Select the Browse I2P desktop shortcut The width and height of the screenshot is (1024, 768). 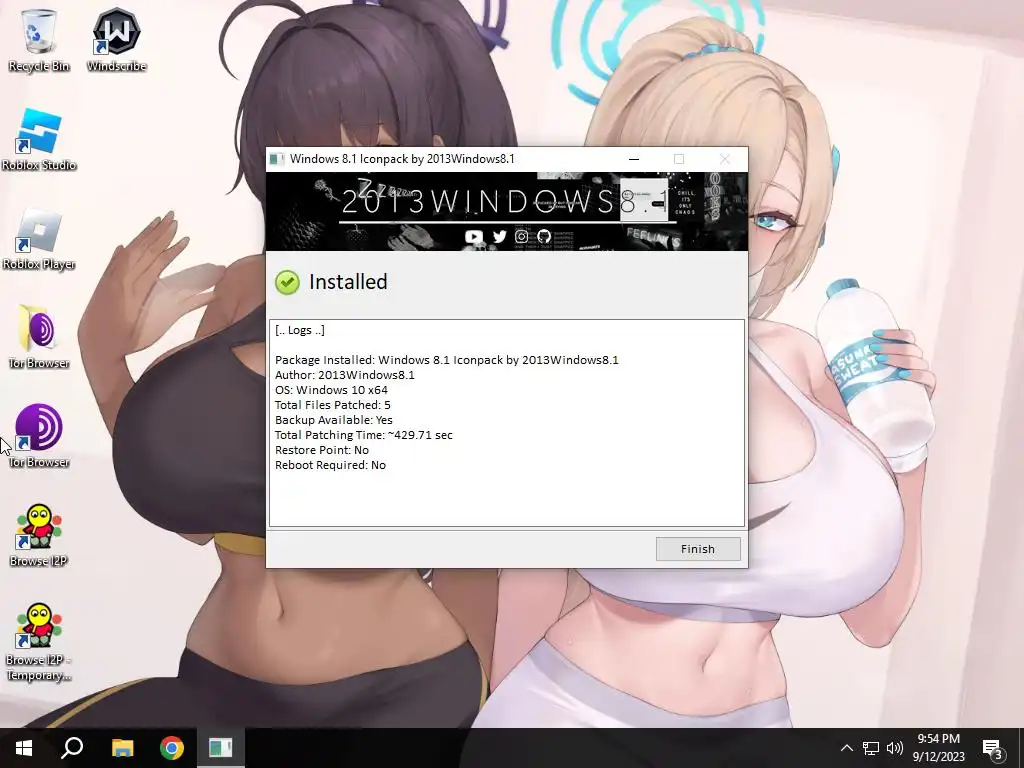tap(39, 536)
